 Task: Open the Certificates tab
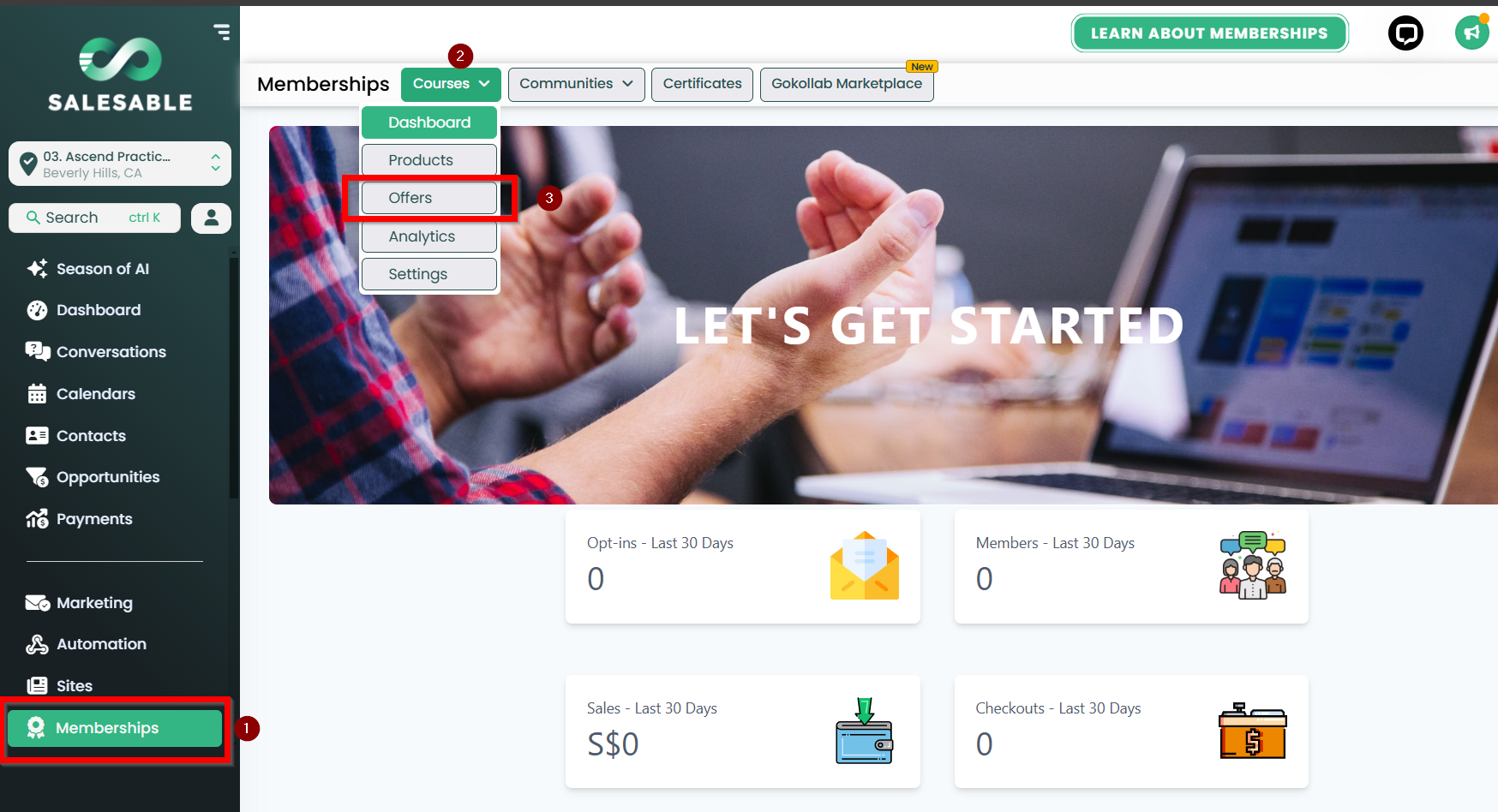coord(702,84)
